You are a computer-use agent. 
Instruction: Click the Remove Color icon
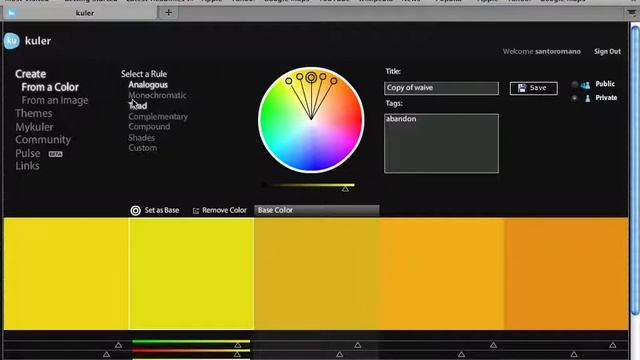pyautogui.click(x=196, y=211)
